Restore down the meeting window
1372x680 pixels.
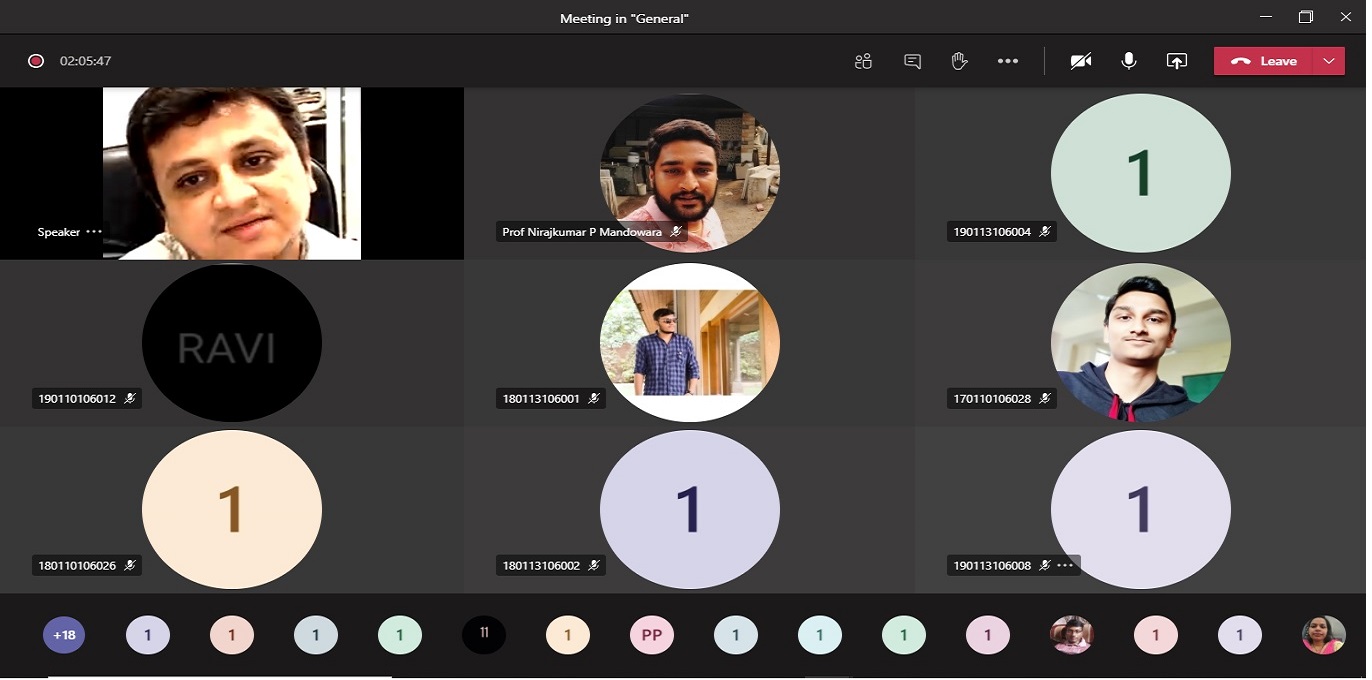(1305, 17)
